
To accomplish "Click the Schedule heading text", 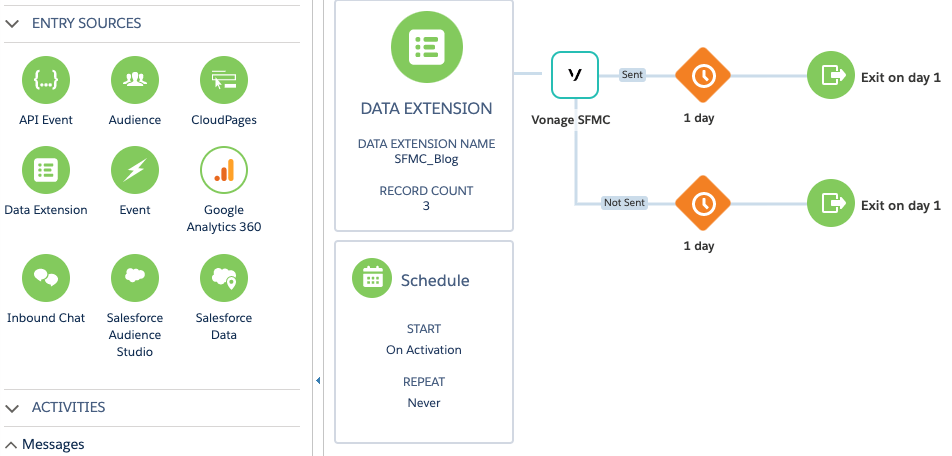I will point(435,281).
